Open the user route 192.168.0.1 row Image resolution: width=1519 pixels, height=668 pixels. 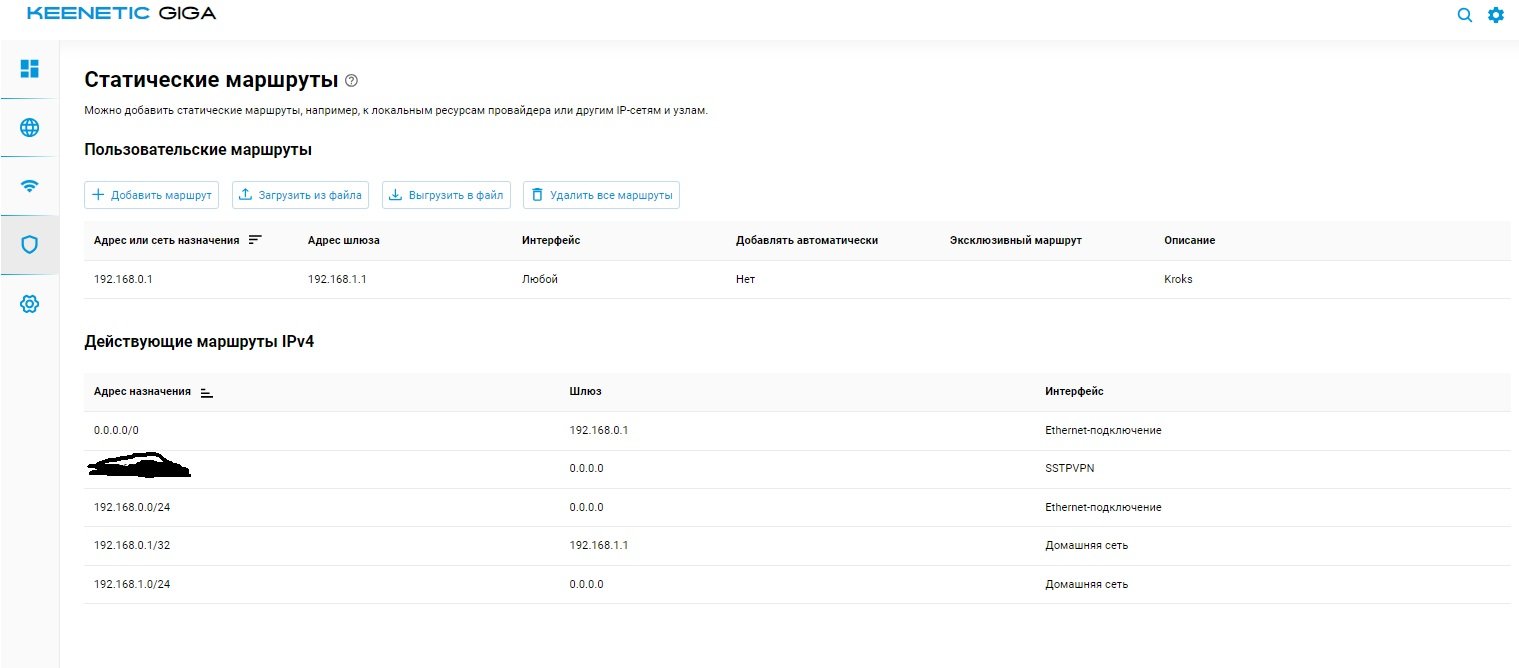point(123,279)
